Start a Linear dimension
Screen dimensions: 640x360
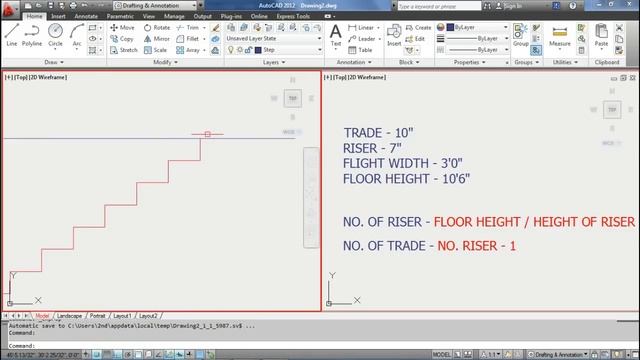coord(361,27)
